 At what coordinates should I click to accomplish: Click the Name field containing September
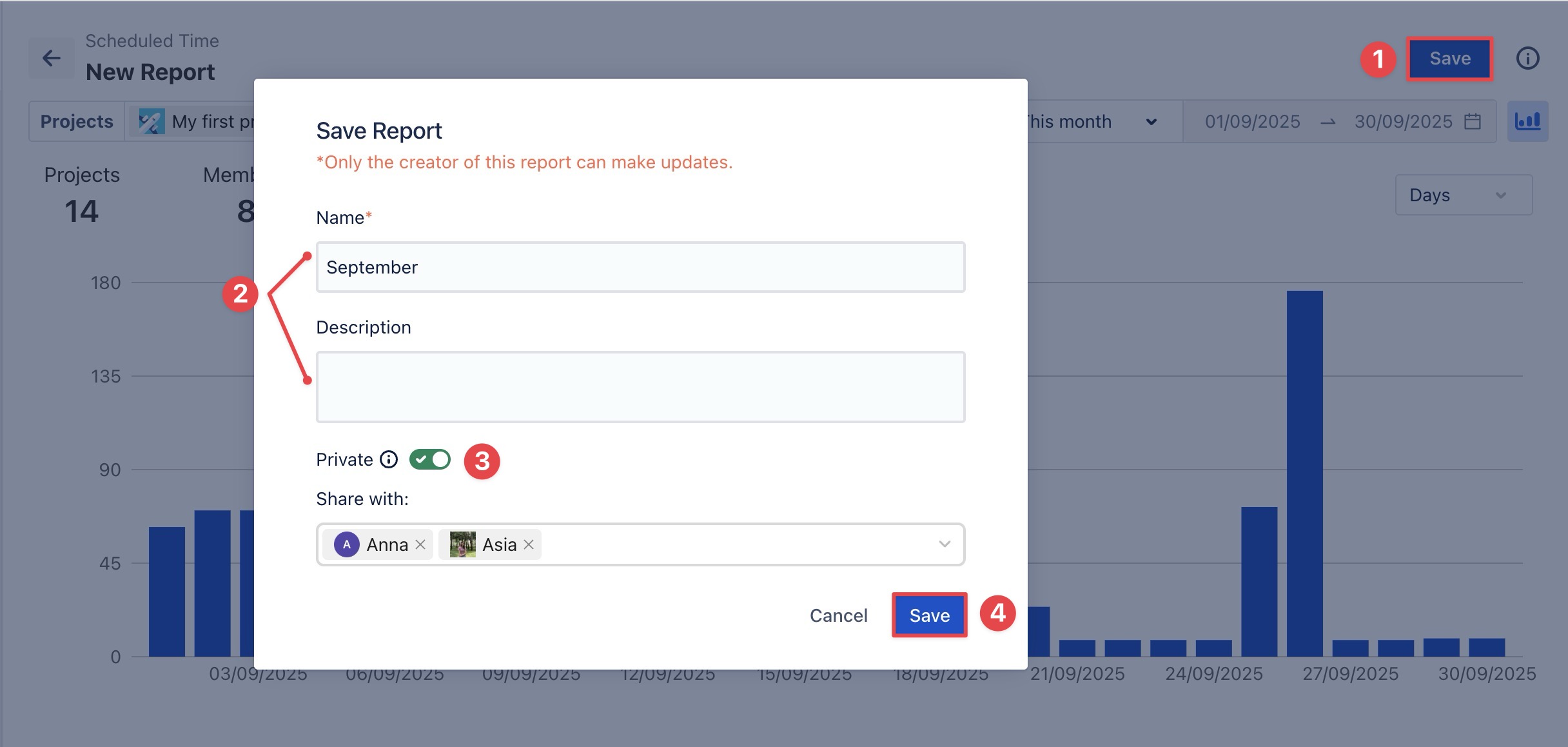(x=640, y=267)
